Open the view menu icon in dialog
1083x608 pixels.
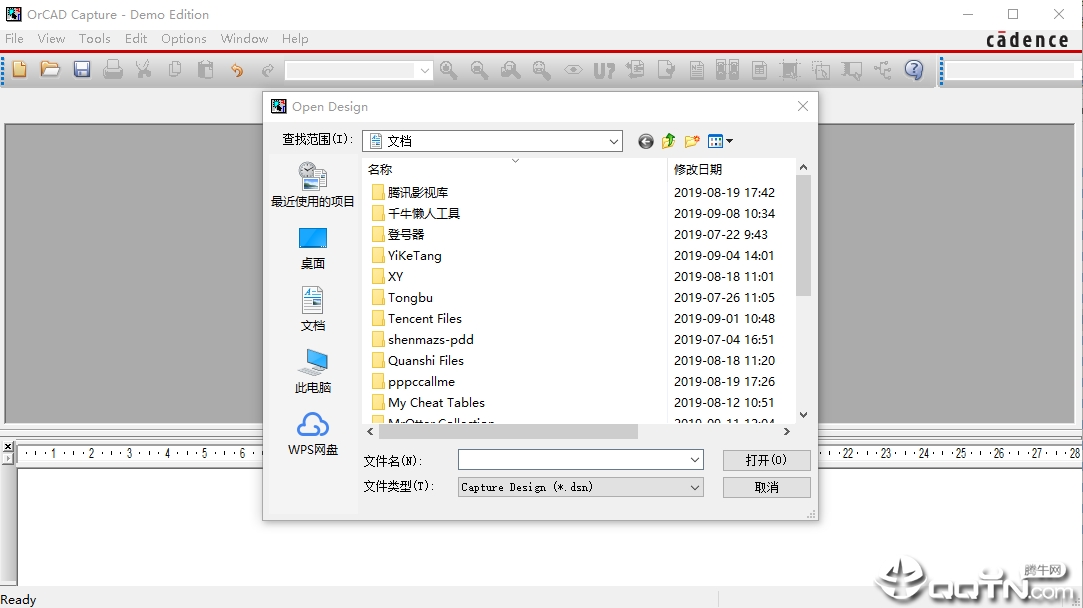point(720,142)
